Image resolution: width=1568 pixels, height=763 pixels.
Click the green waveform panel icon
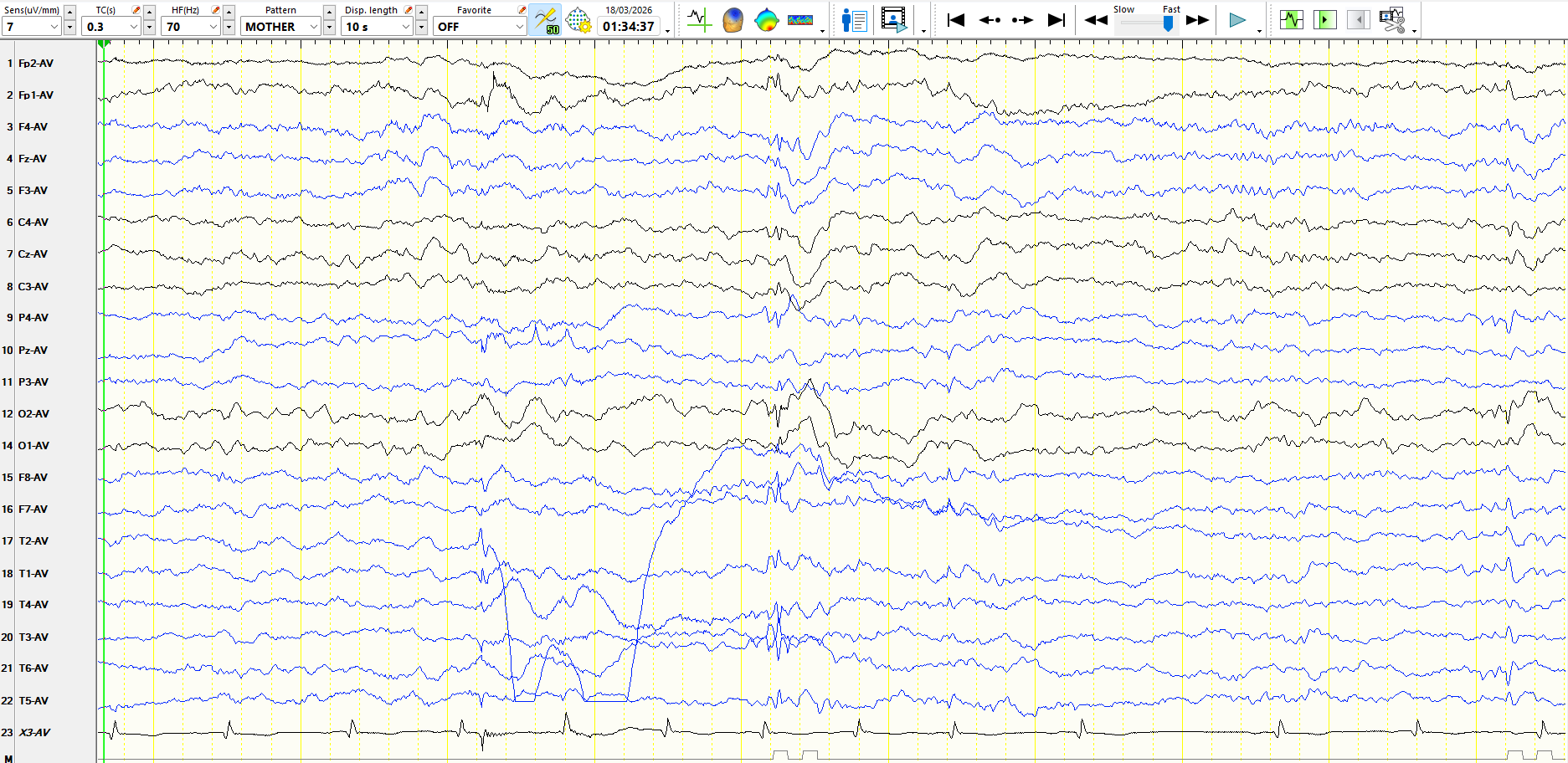(1292, 19)
